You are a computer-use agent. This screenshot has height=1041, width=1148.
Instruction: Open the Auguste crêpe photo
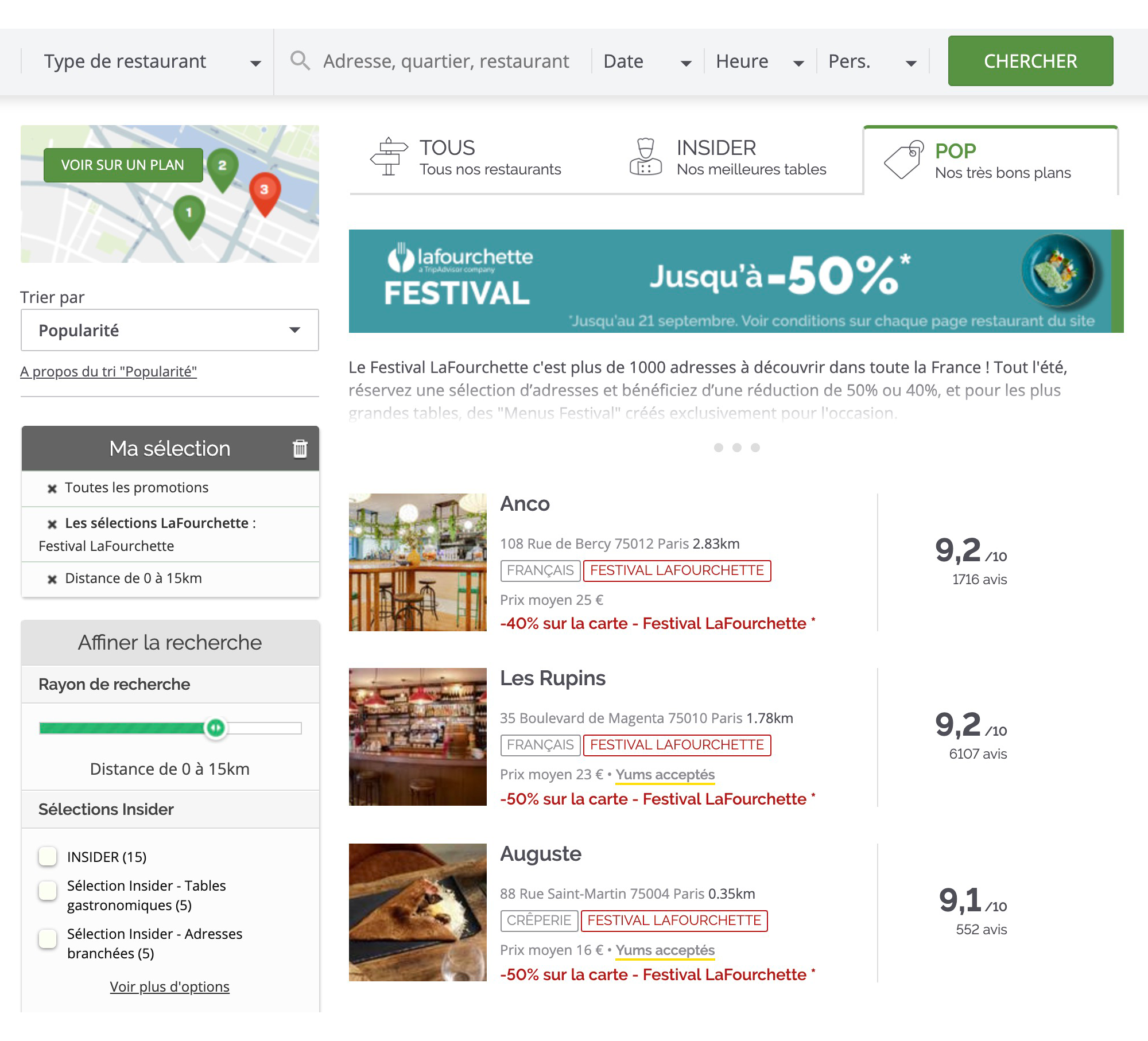pyautogui.click(x=418, y=912)
